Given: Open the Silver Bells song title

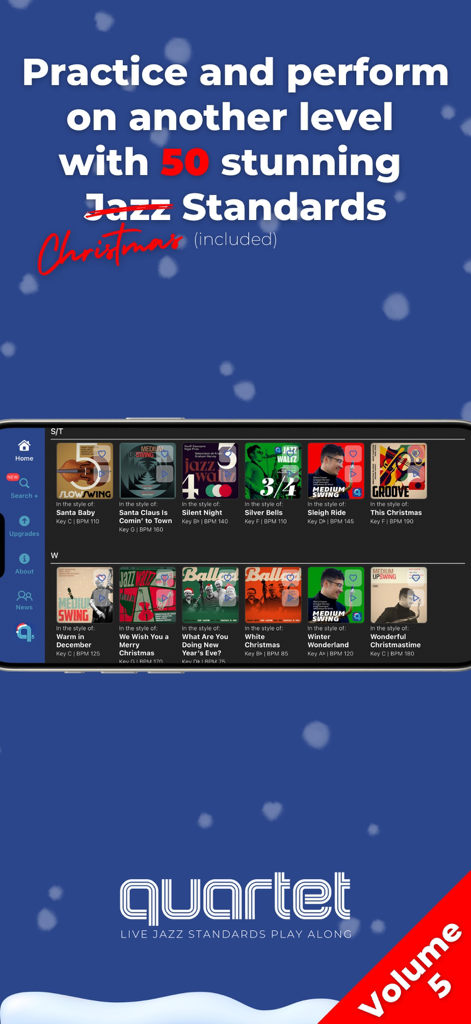Looking at the screenshot, I should (x=263, y=513).
